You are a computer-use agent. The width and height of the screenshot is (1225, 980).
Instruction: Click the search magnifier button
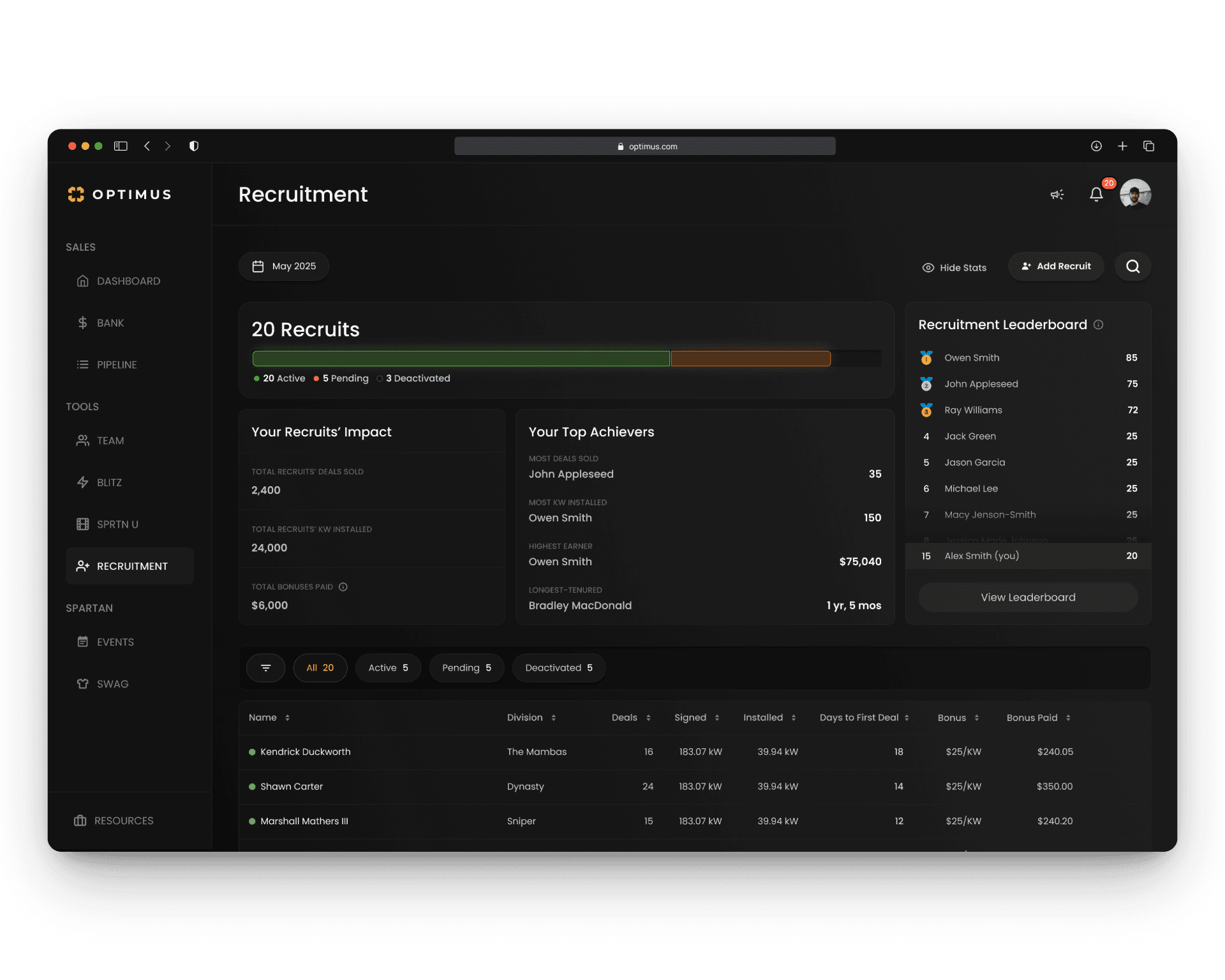(x=1132, y=267)
